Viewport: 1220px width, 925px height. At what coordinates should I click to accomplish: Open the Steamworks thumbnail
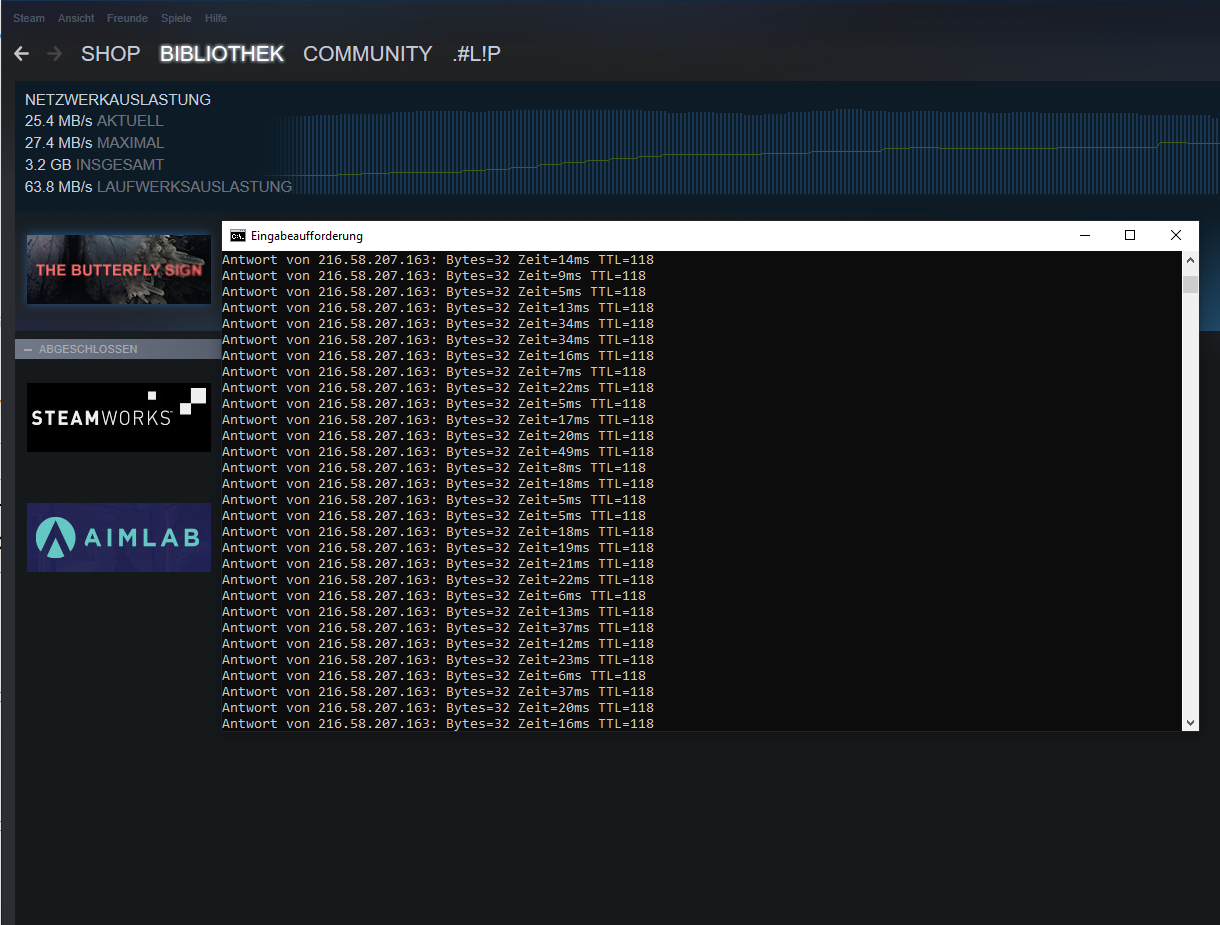tap(119, 417)
